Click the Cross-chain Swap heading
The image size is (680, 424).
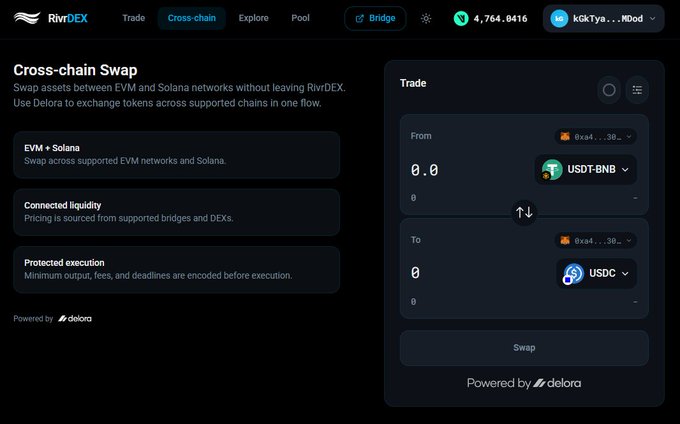(x=75, y=70)
